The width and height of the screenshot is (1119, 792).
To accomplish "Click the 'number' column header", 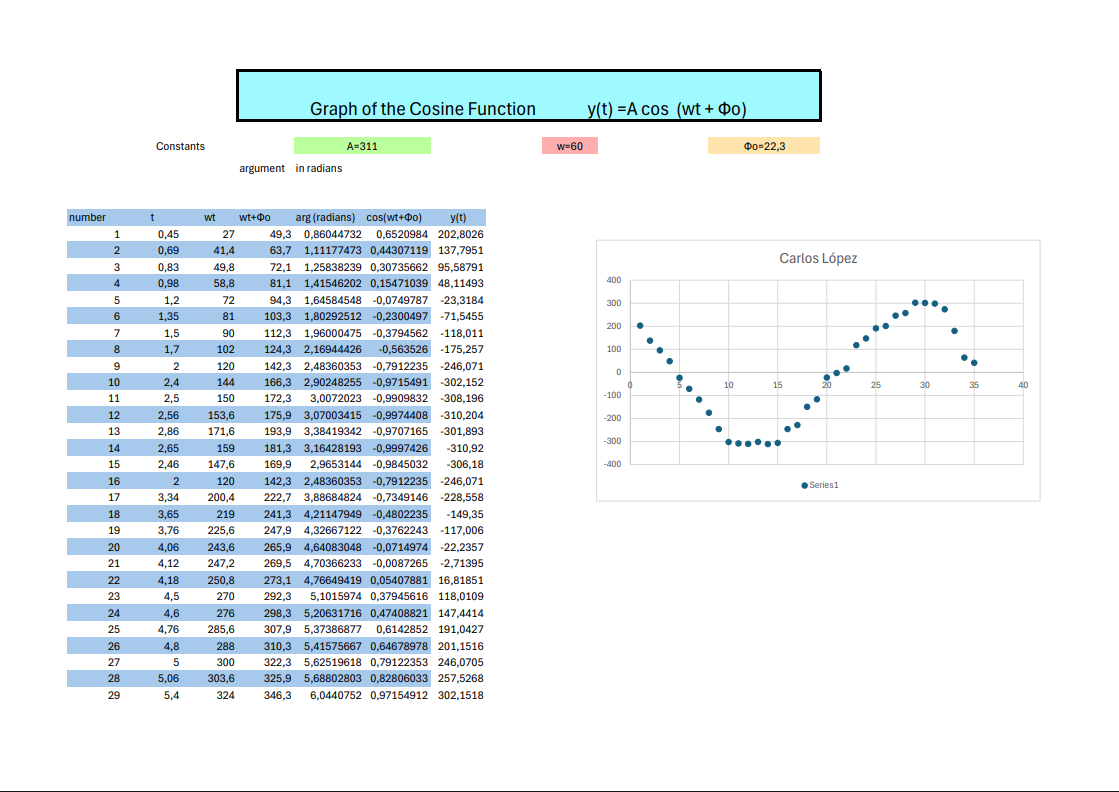I will point(87,218).
